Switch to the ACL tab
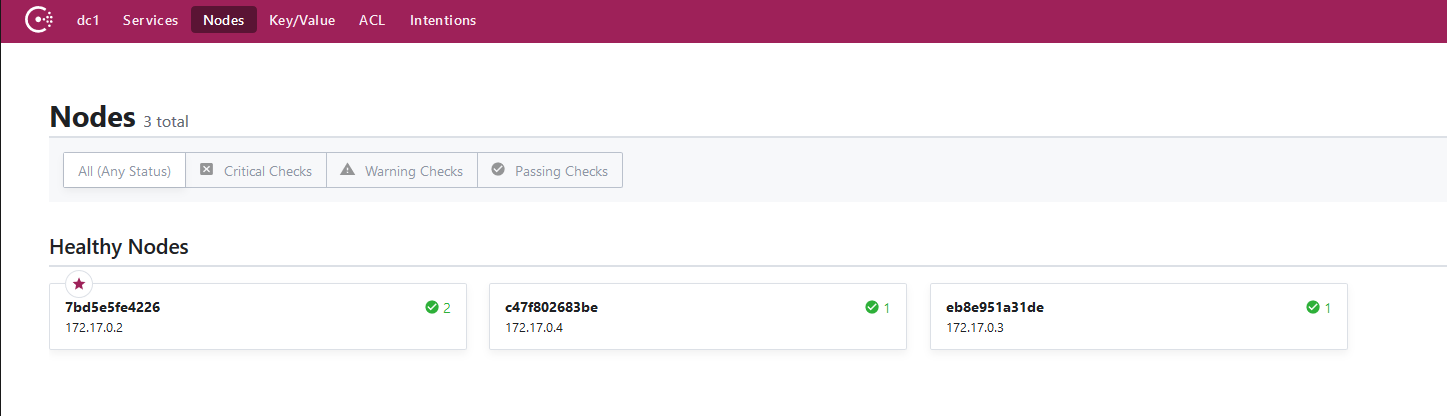 coord(372,20)
